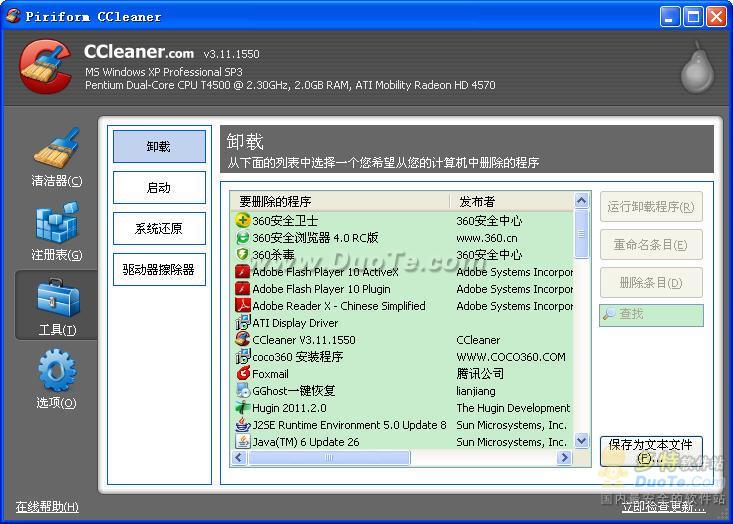
Task: Switch to the 启动 (Startup) tab
Action: point(159,187)
